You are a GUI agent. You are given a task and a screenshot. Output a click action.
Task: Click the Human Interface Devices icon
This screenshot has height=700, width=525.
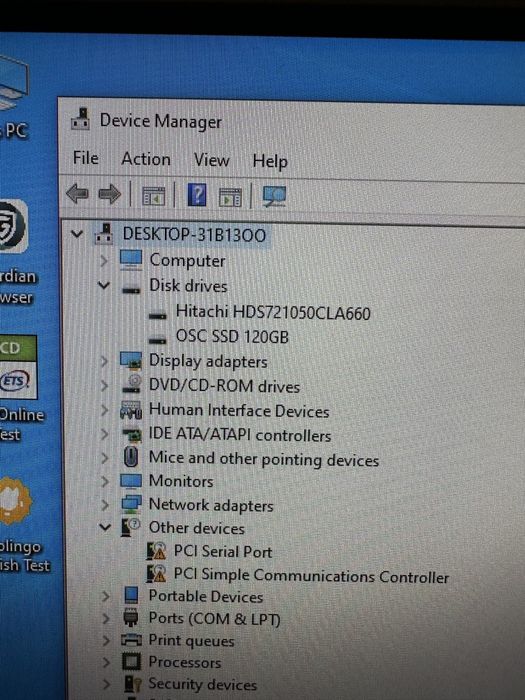coord(131,410)
